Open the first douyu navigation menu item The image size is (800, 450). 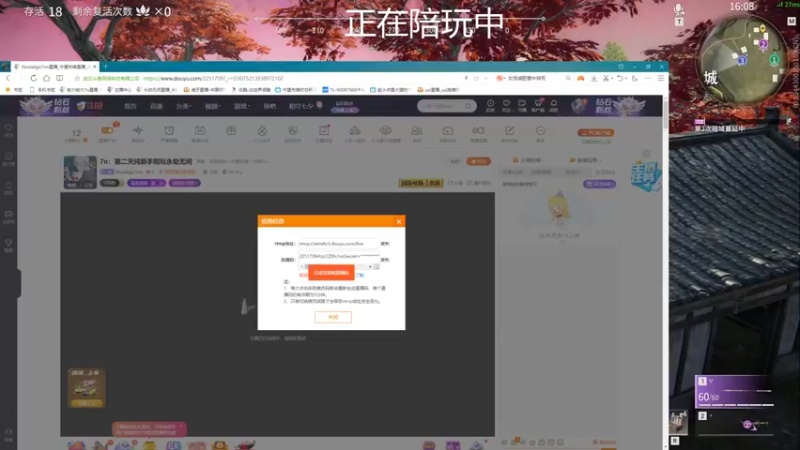pos(131,106)
